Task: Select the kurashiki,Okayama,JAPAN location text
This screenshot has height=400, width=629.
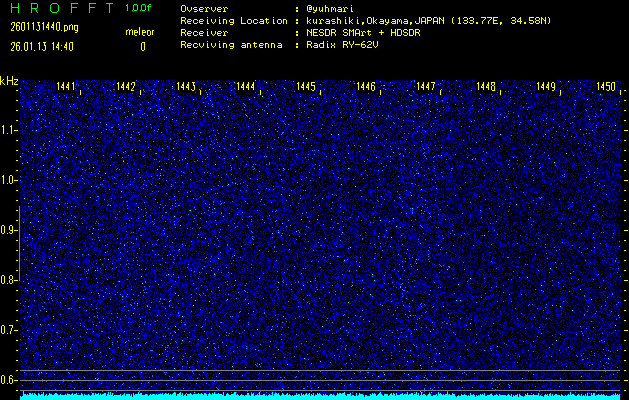Action: pos(387,20)
